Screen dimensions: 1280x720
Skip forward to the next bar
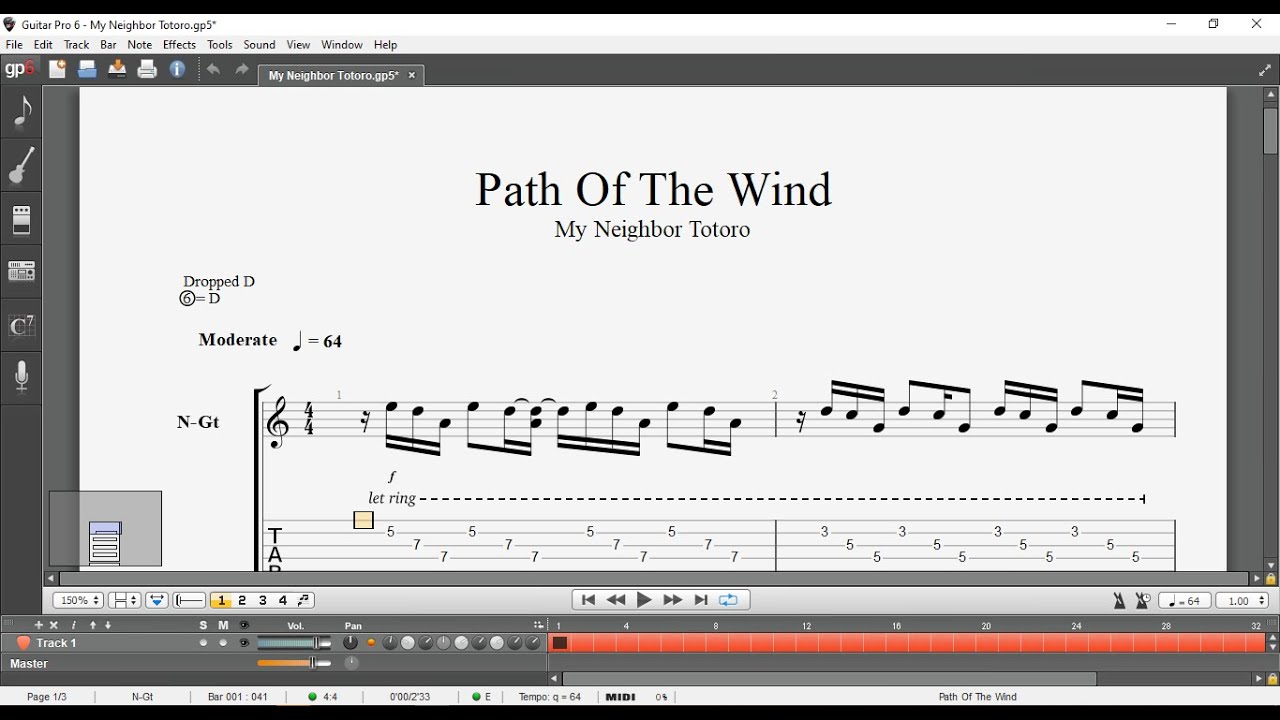(x=673, y=600)
